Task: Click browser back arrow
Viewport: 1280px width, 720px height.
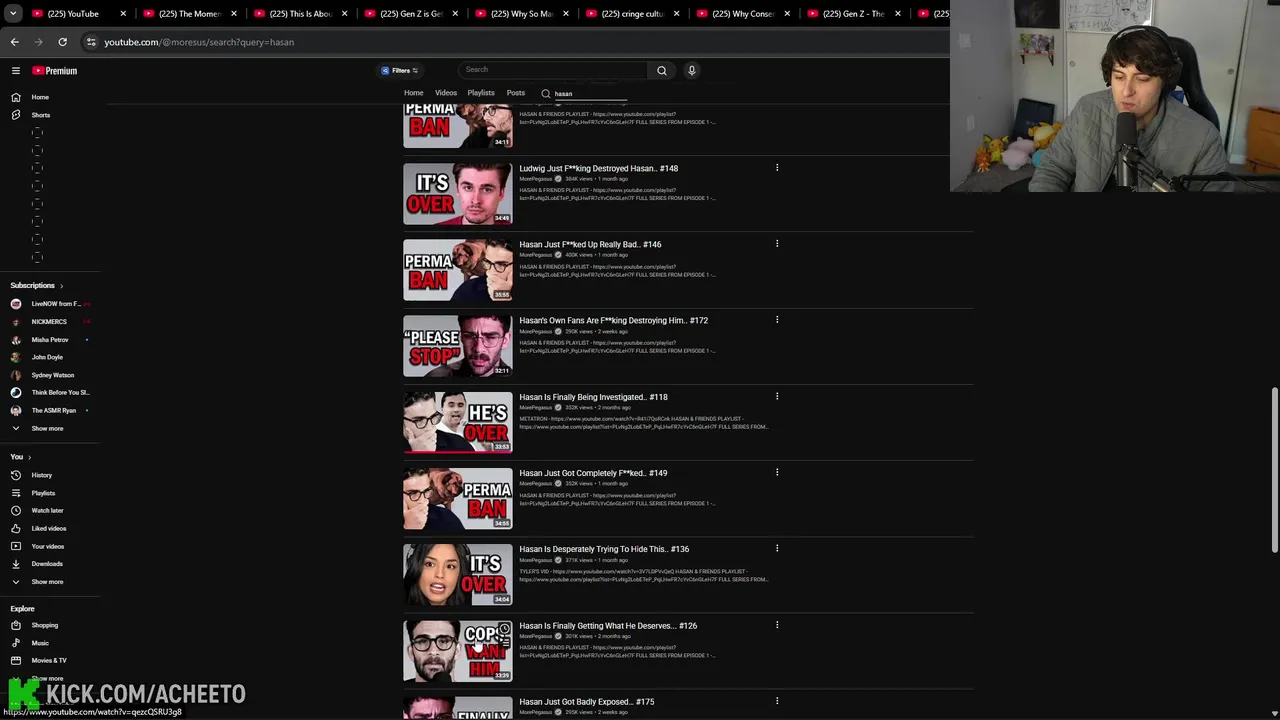Action: pyautogui.click(x=14, y=42)
